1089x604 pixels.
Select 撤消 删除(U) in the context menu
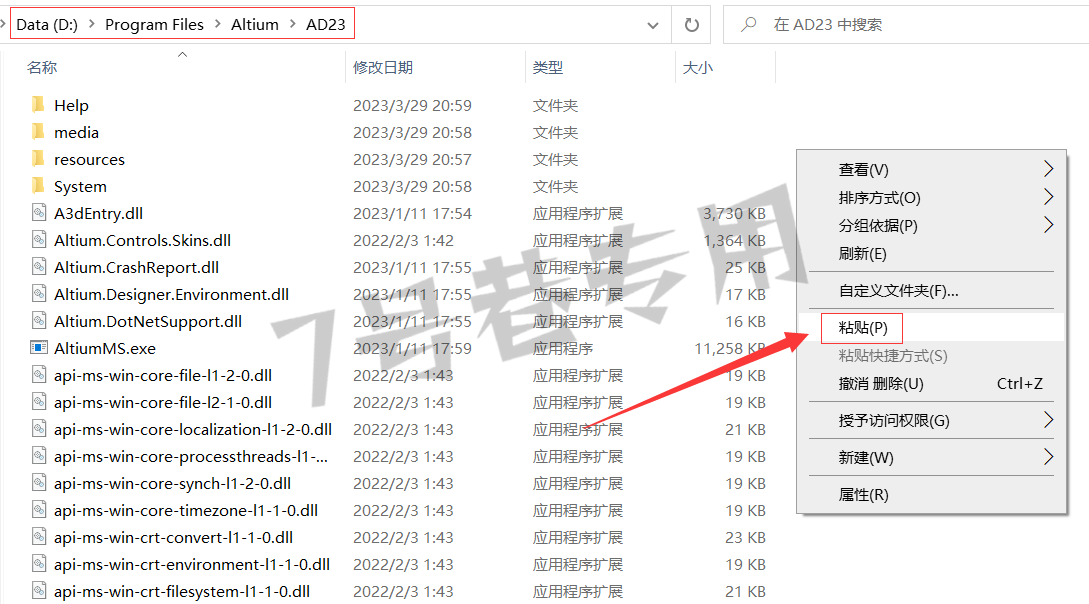coord(931,383)
